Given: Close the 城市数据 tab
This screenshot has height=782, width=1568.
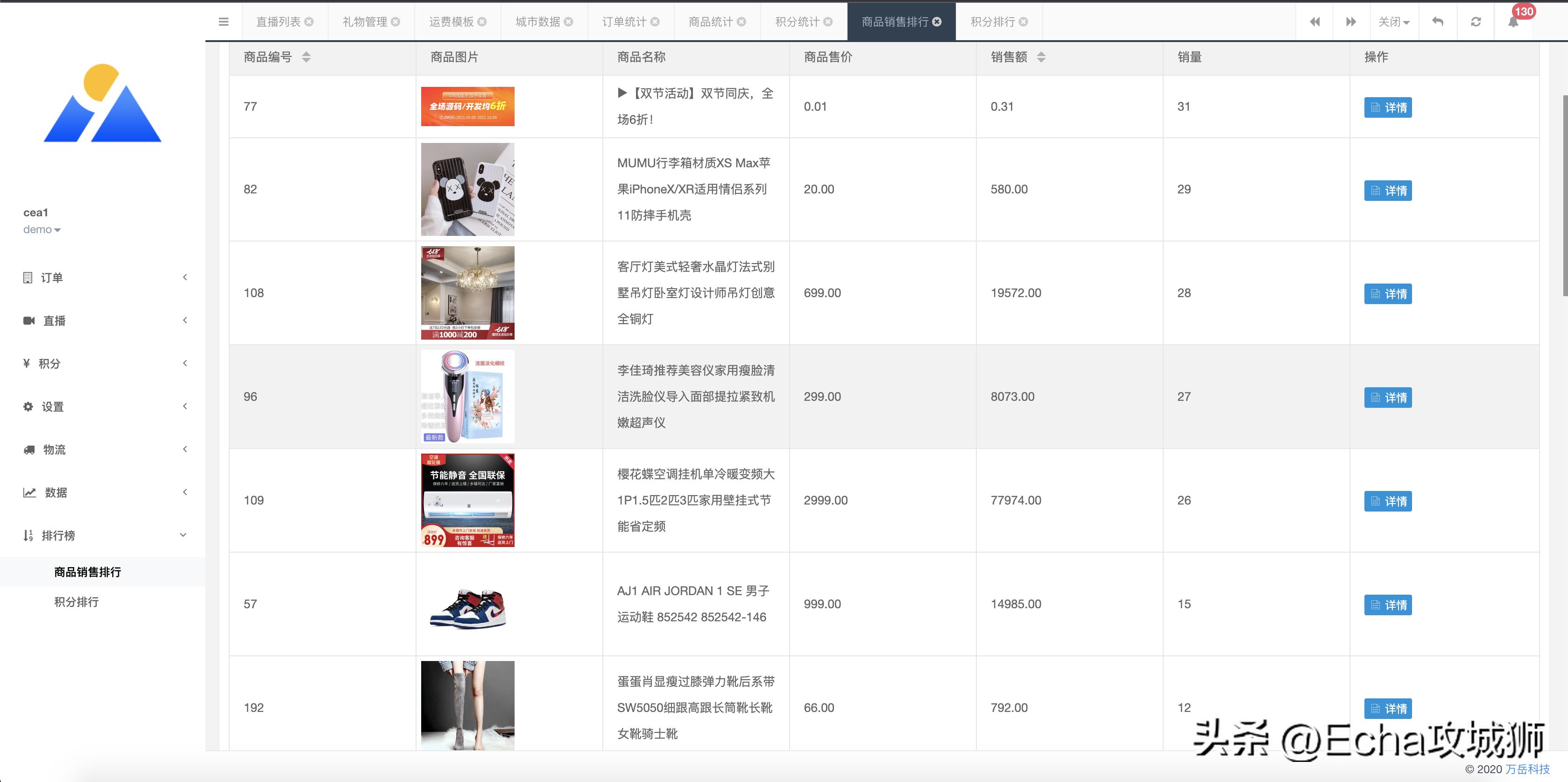Looking at the screenshot, I should point(569,21).
